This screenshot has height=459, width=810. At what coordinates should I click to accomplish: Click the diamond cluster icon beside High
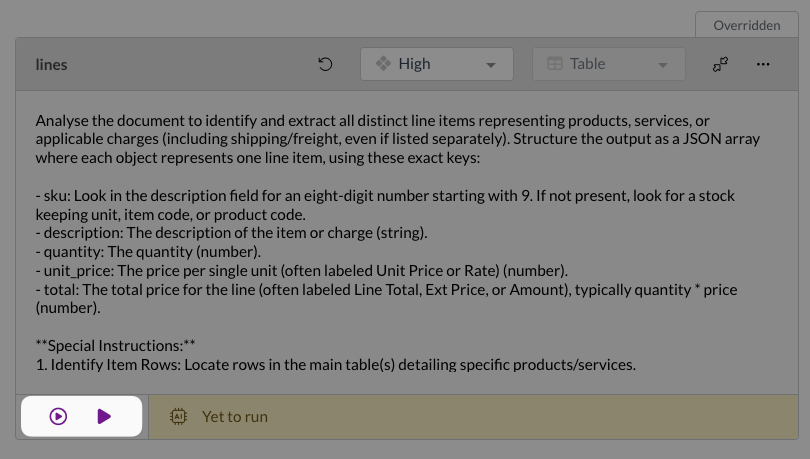click(383, 64)
